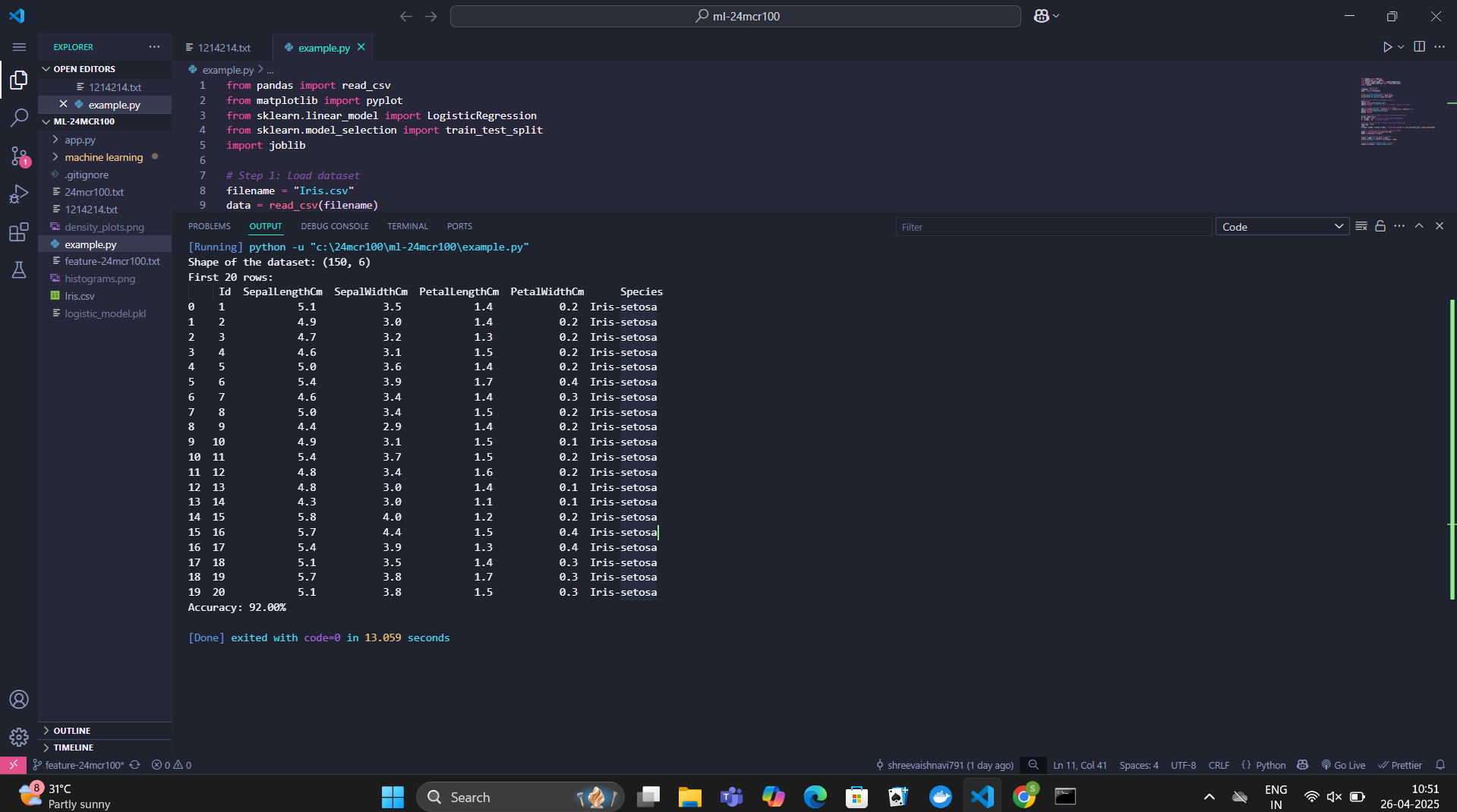The height and width of the screenshot is (812, 1457).
Task: Toggle output auto-scroll lock
Action: click(x=1380, y=226)
